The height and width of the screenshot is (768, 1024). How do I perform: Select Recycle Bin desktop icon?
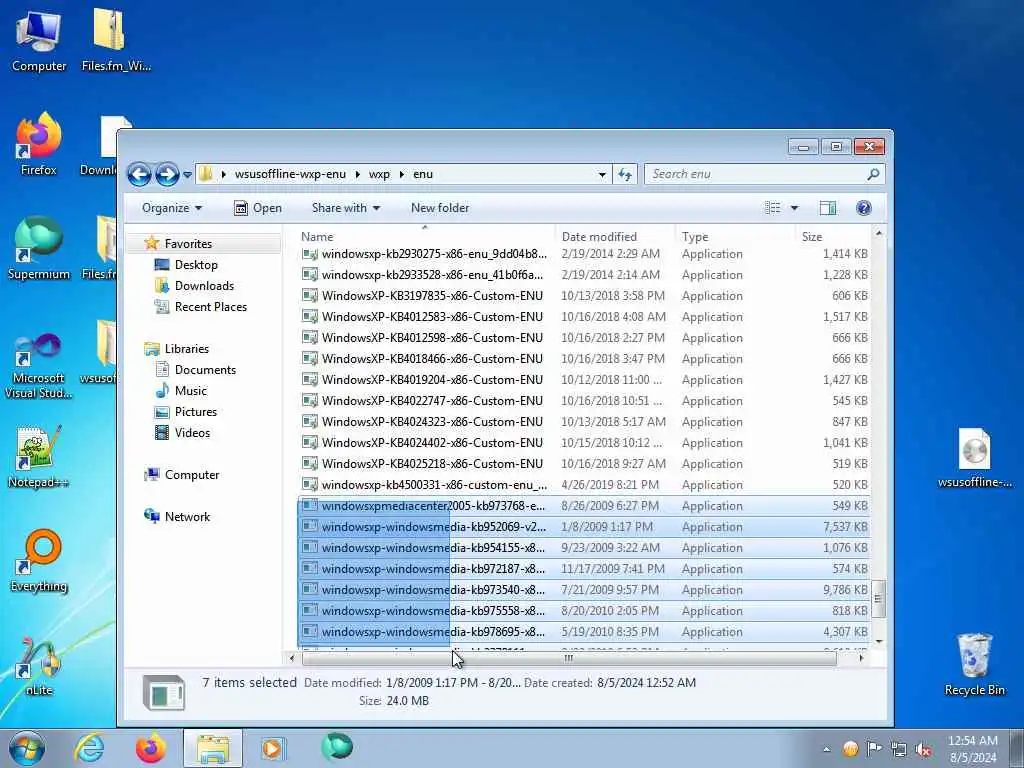[974, 664]
